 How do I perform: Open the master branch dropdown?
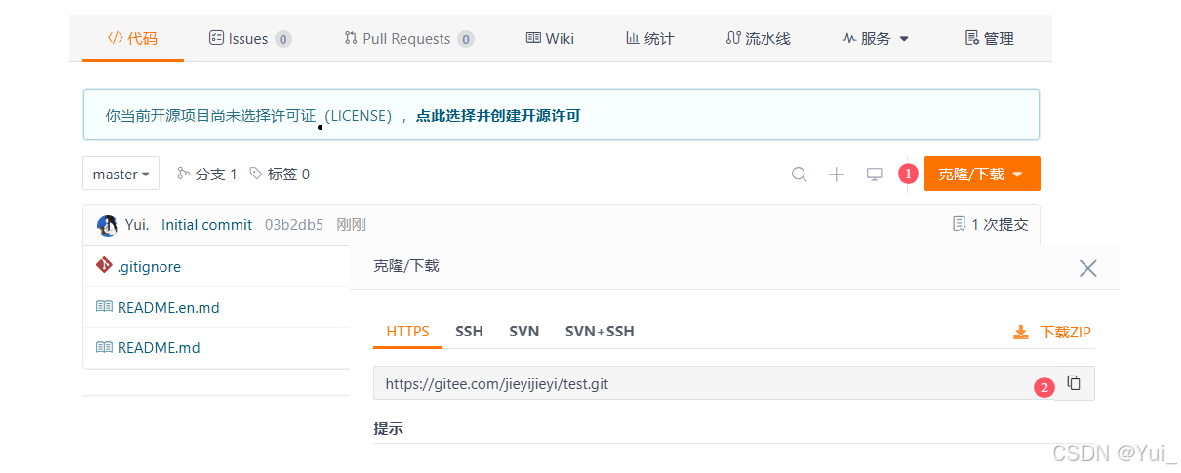point(121,174)
